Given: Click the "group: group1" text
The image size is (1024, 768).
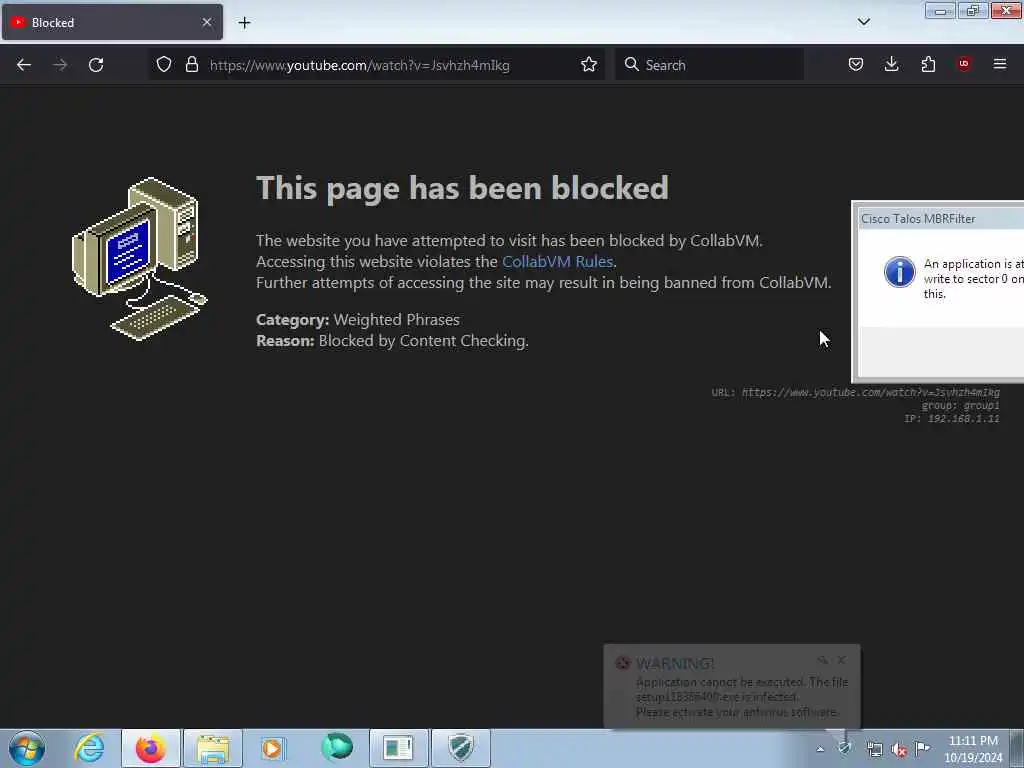Looking at the screenshot, I should coord(960,406).
